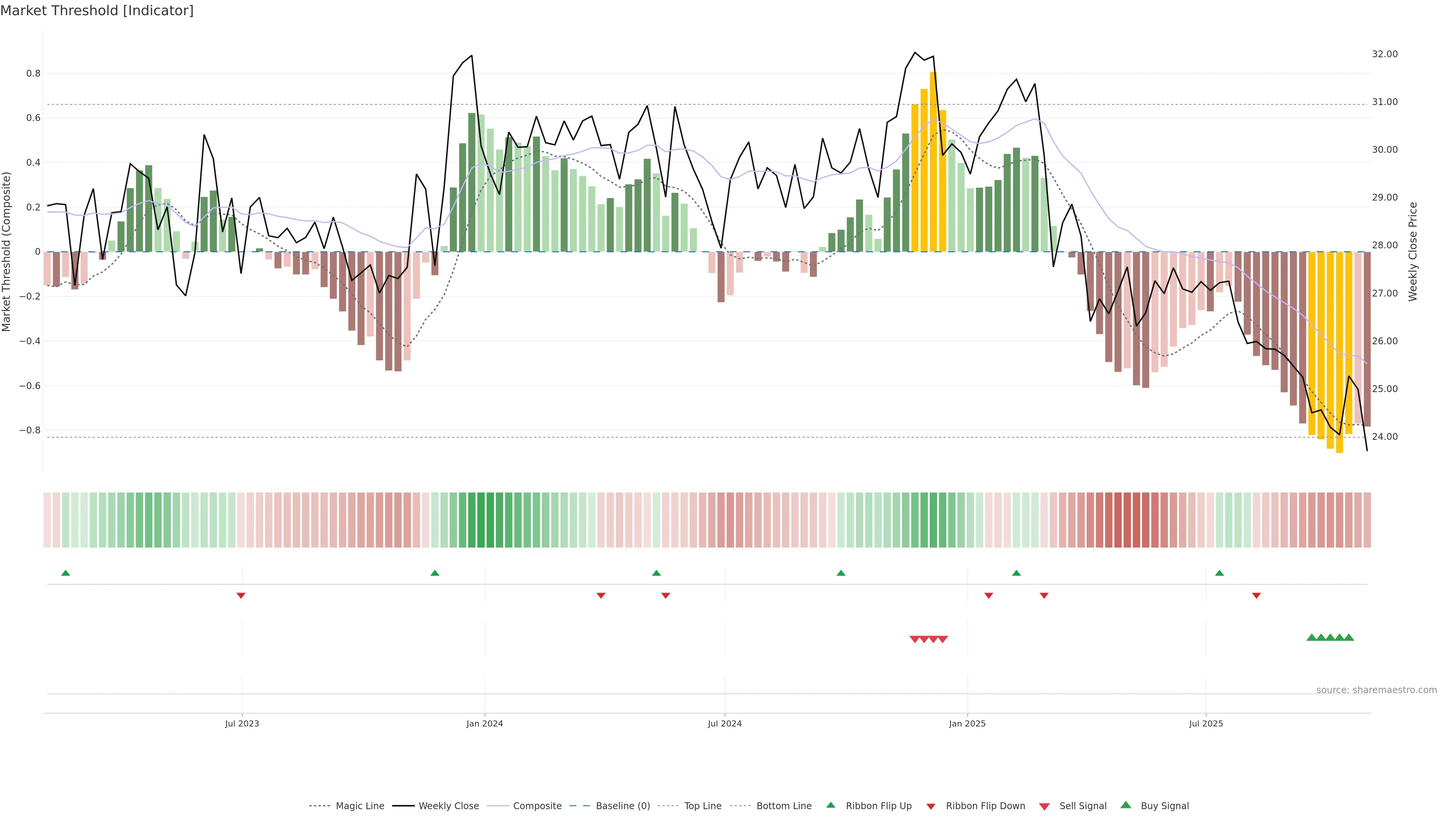The width and height of the screenshot is (1456, 819).
Task: Click the Weekly Close Price axis title
Action: [x=1413, y=251]
